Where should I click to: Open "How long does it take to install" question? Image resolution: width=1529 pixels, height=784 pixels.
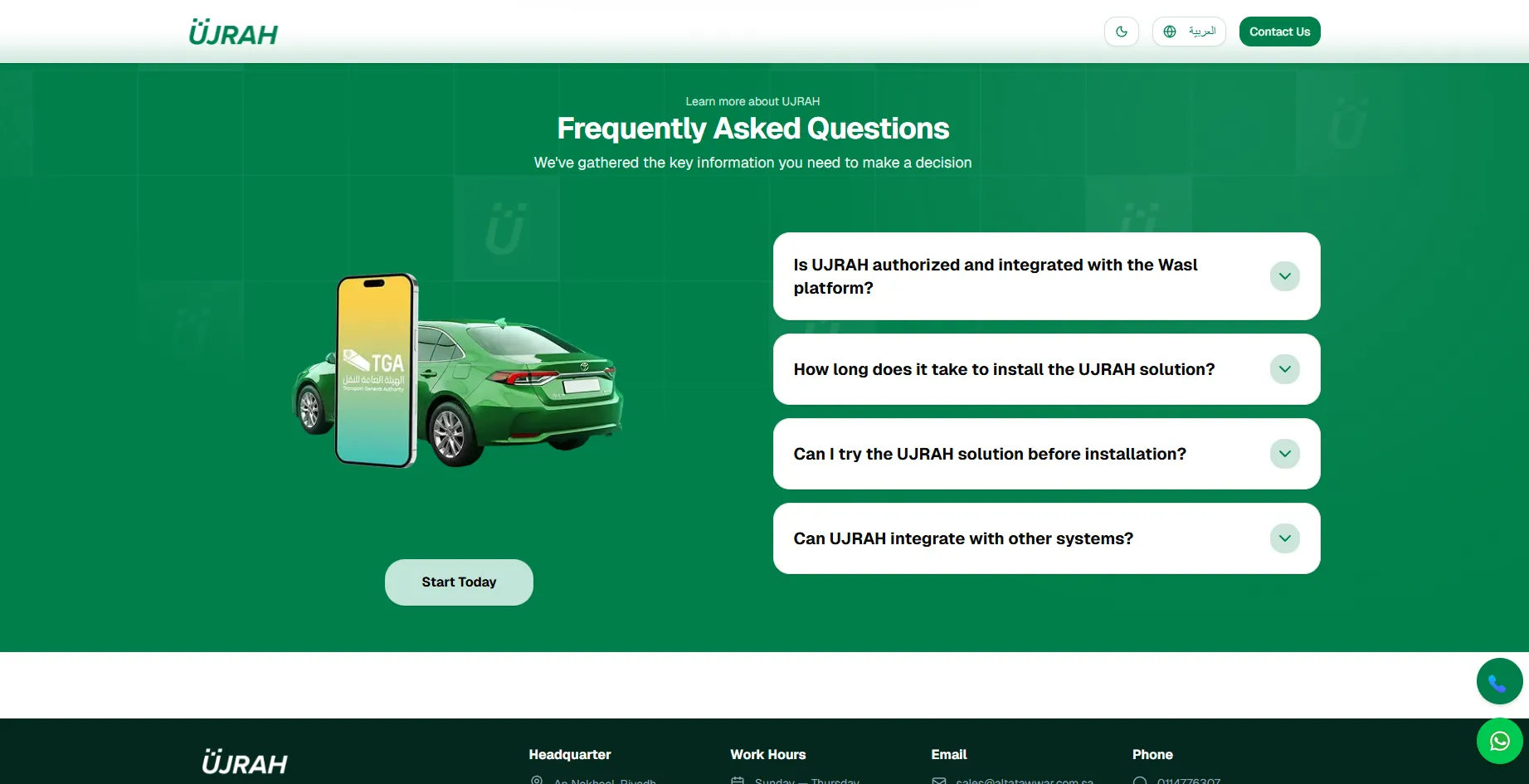click(1003, 369)
